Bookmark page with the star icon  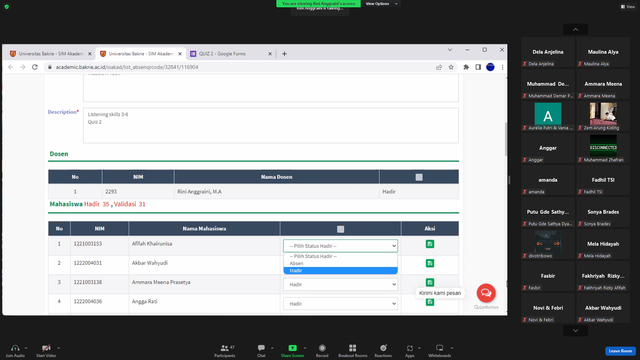coord(451,67)
